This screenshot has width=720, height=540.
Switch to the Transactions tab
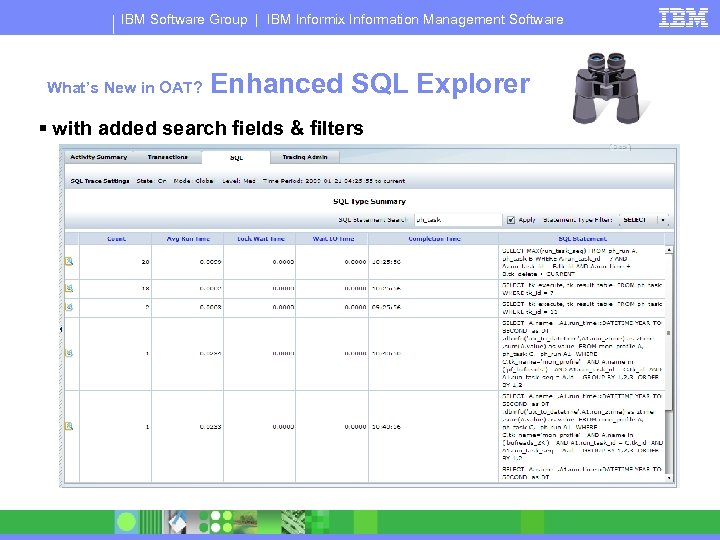coord(167,157)
